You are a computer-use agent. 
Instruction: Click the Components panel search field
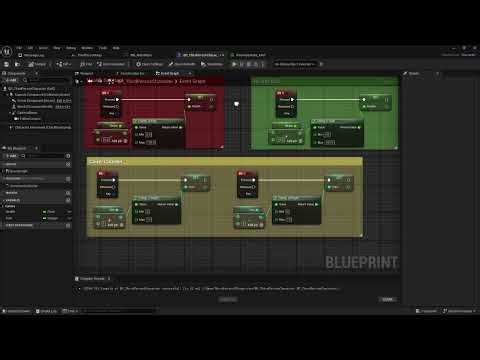47,80
